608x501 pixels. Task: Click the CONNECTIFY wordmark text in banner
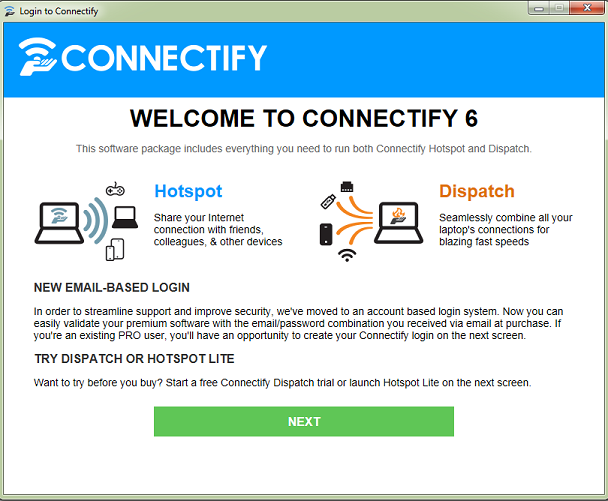(164, 58)
